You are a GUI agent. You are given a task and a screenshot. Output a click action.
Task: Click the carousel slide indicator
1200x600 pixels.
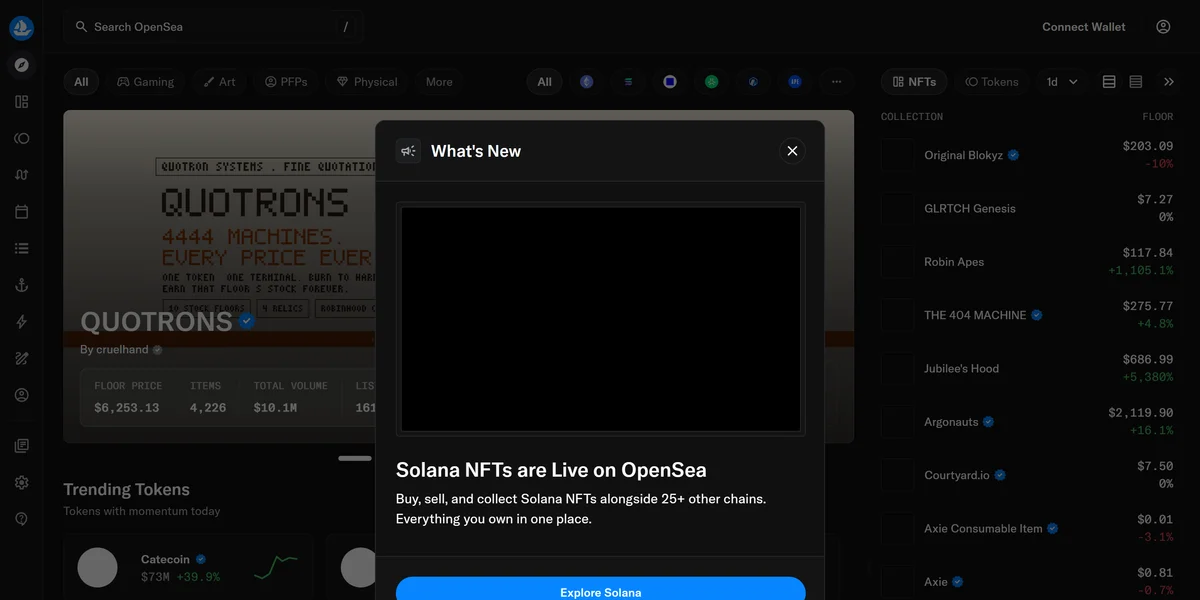tap(354, 458)
